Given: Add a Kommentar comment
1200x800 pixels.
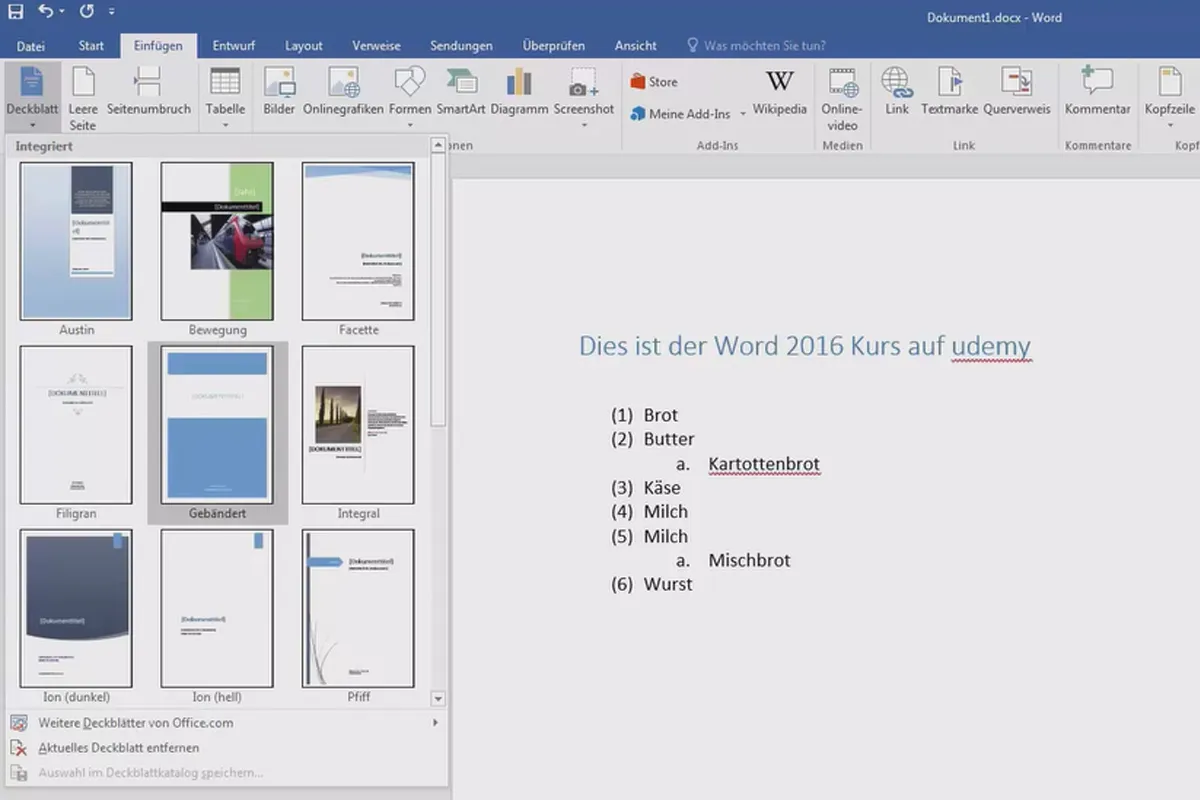Looking at the screenshot, I should pos(1097,90).
